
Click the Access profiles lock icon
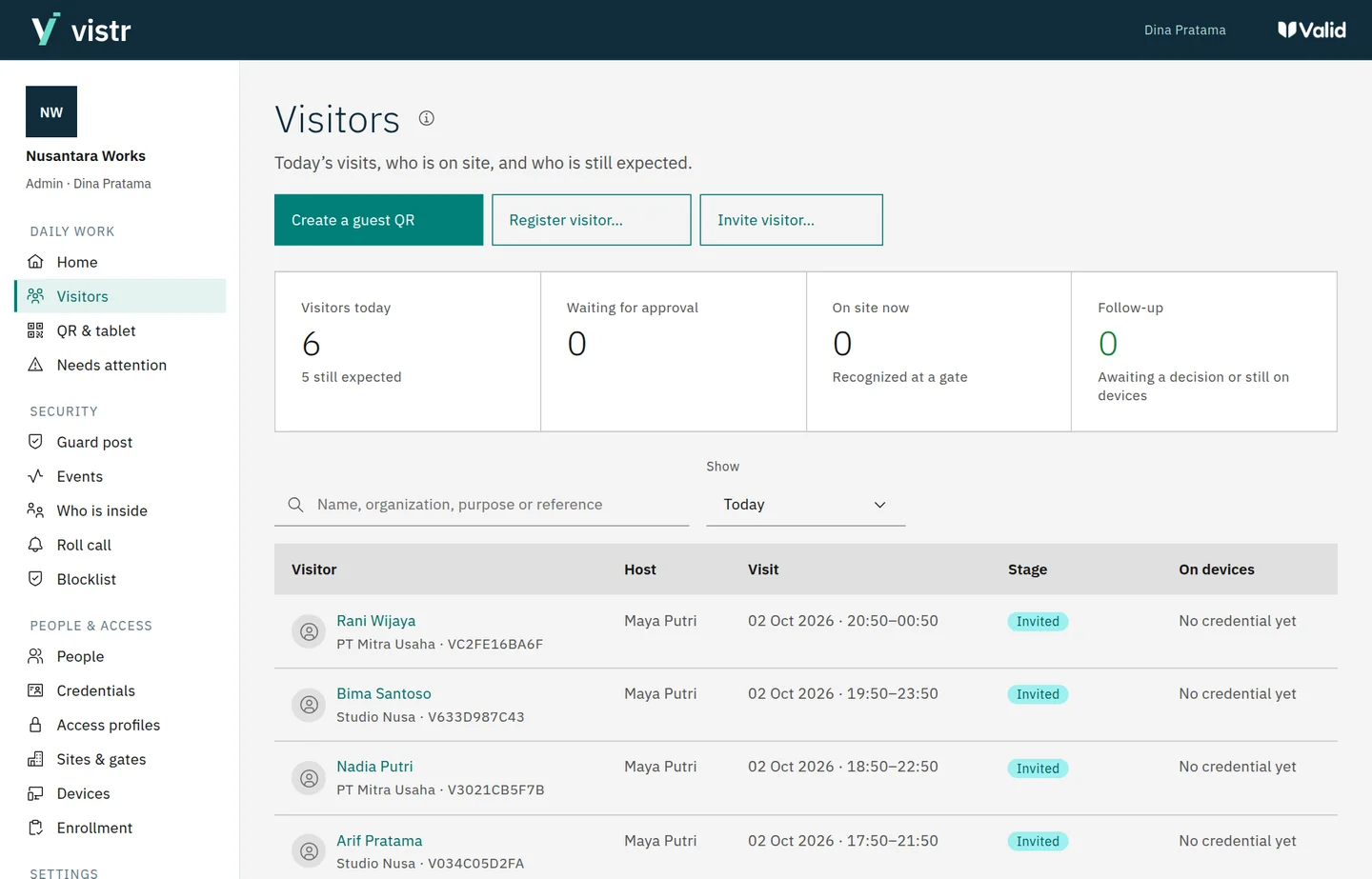click(x=35, y=725)
